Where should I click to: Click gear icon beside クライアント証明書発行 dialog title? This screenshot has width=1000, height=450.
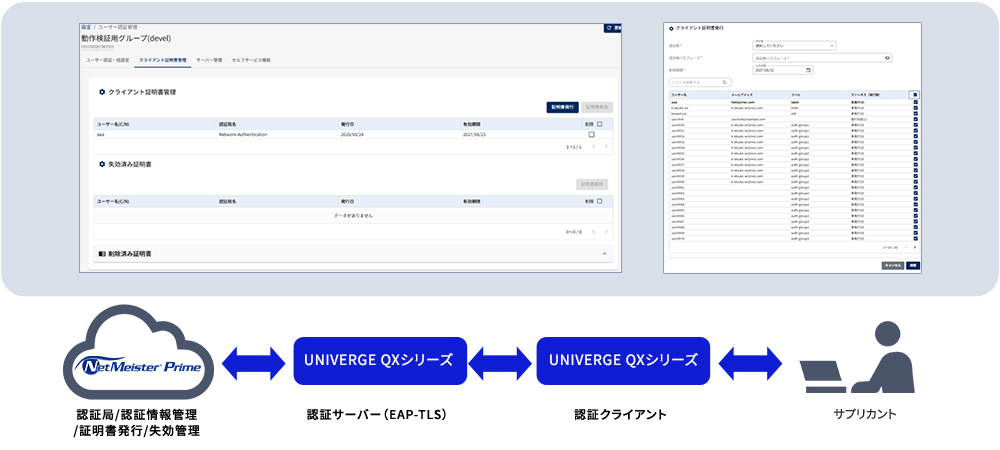[671, 29]
